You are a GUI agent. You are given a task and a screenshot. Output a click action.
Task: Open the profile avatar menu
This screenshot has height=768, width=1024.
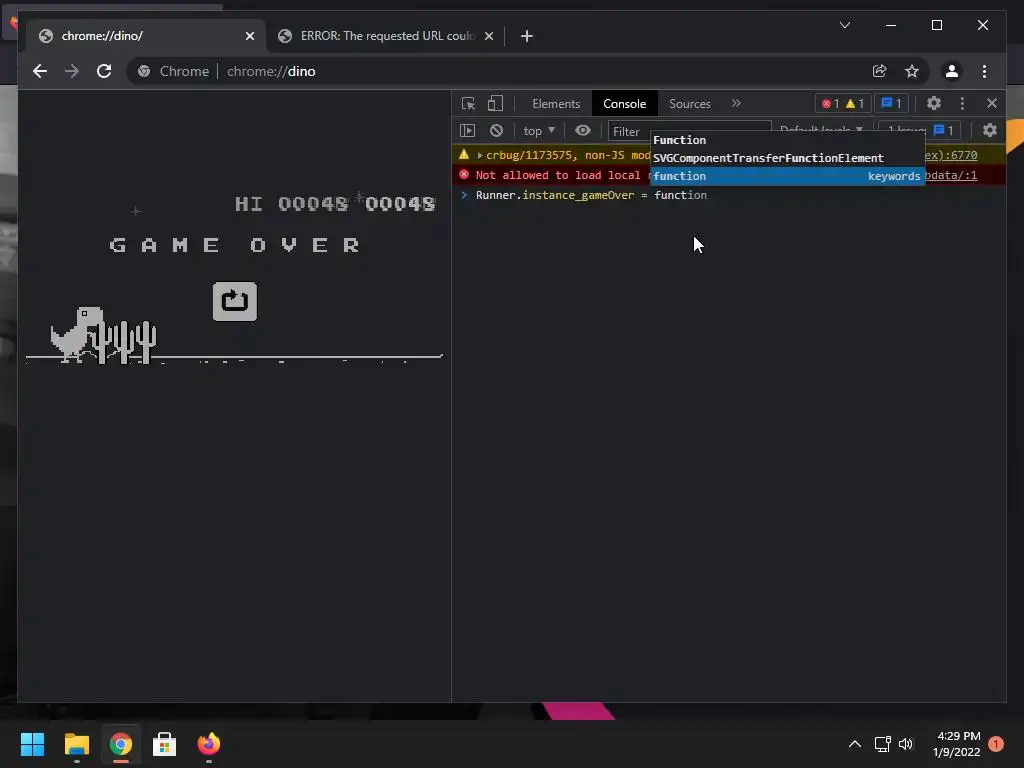[952, 71]
